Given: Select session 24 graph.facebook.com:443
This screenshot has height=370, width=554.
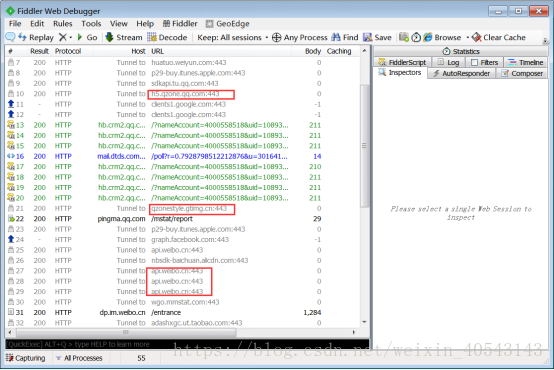Looking at the screenshot, I should pos(183,240).
